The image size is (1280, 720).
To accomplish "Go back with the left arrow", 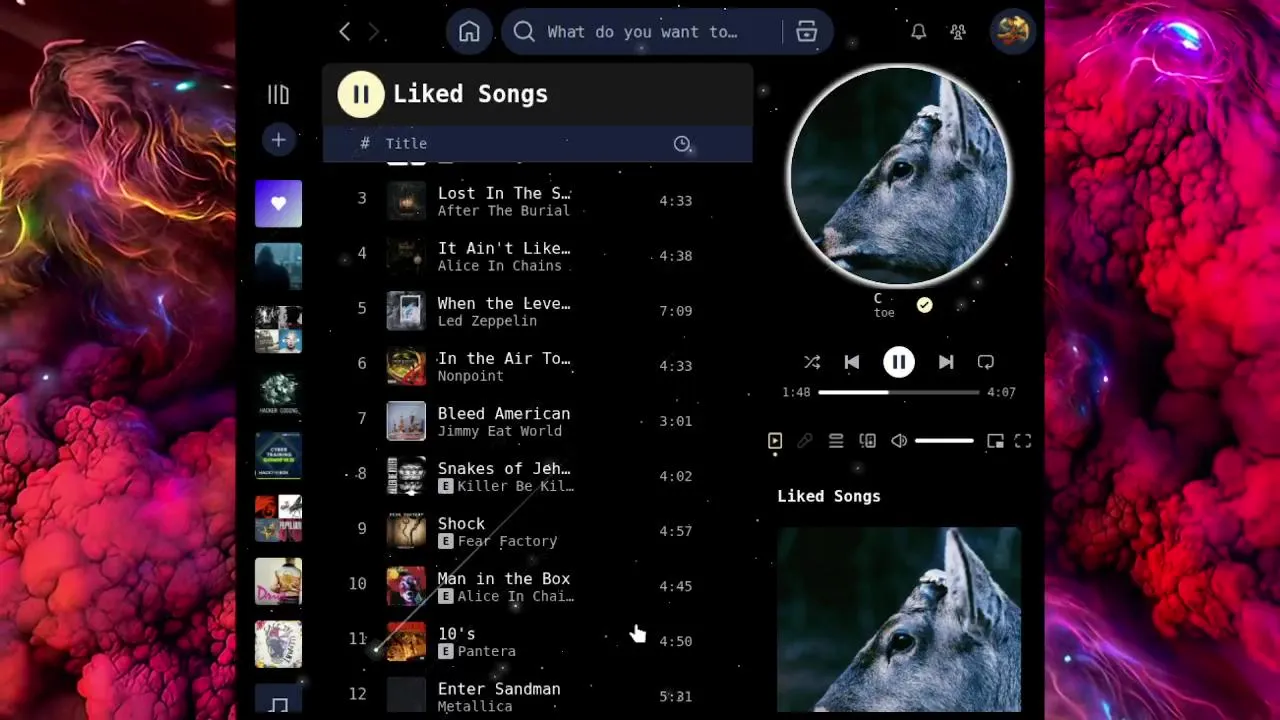I will coord(344,32).
